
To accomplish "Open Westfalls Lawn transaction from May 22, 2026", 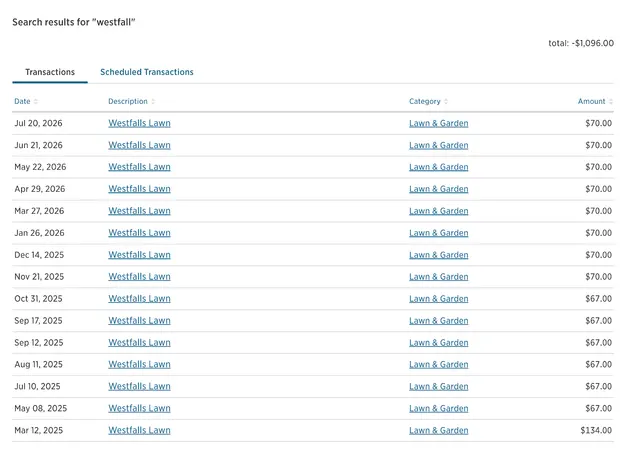I will (x=139, y=167).
